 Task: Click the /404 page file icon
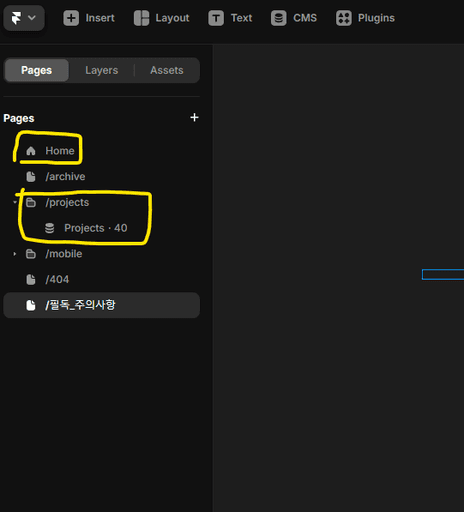(x=31, y=279)
